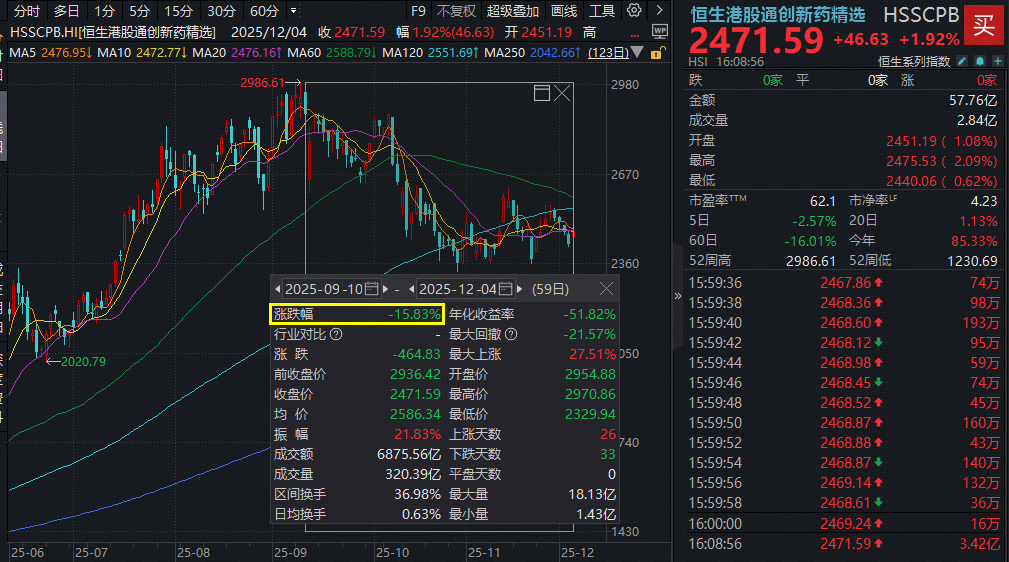Click the 市盈率TTM 62.1 value
The image size is (1009, 562).
[x=822, y=201]
